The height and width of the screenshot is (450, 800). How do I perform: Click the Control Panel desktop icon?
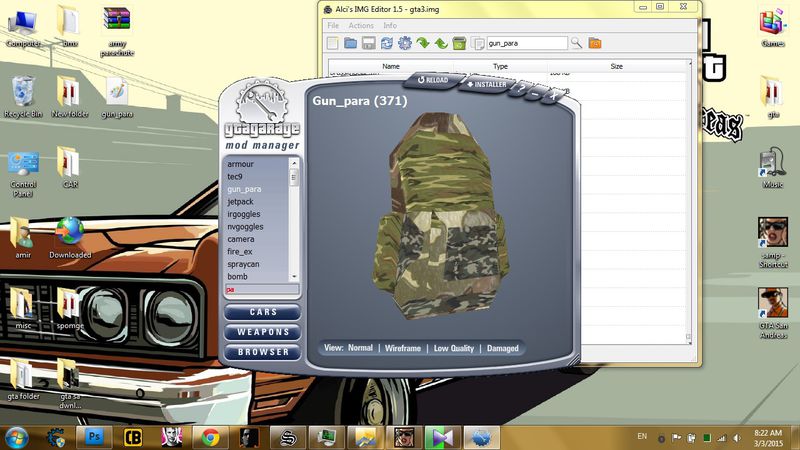[23, 173]
